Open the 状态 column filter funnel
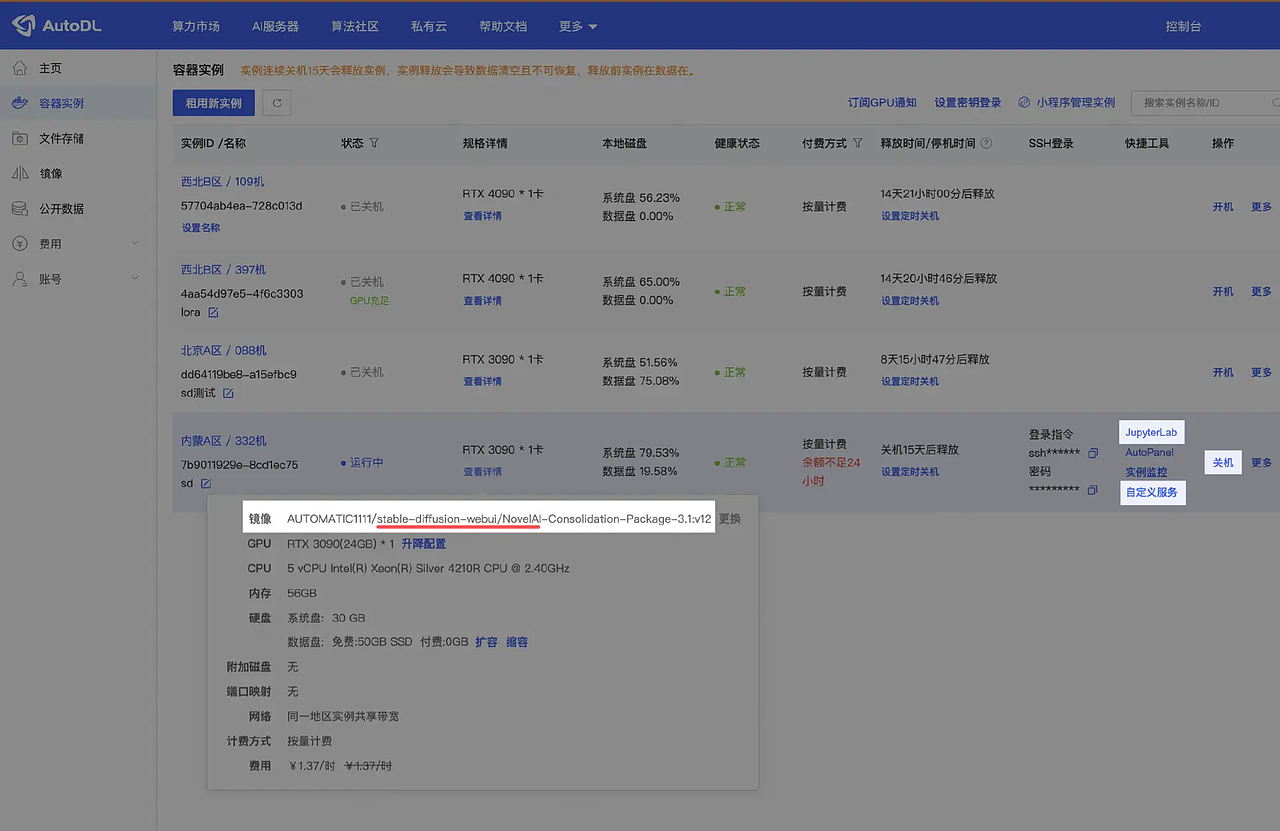The width and height of the screenshot is (1280, 831). [373, 143]
